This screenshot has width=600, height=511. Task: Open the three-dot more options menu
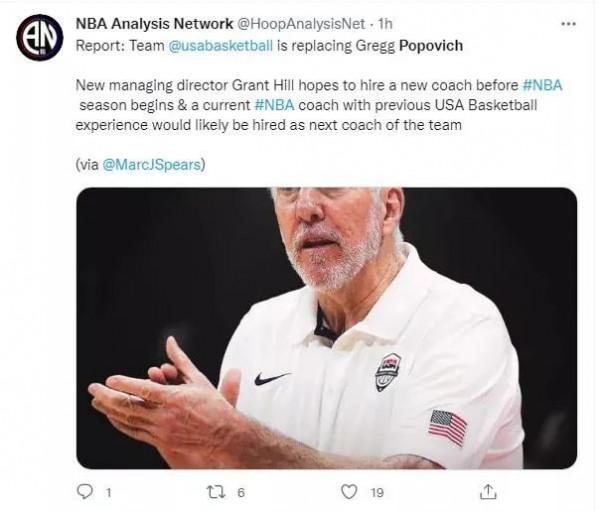tap(568, 24)
